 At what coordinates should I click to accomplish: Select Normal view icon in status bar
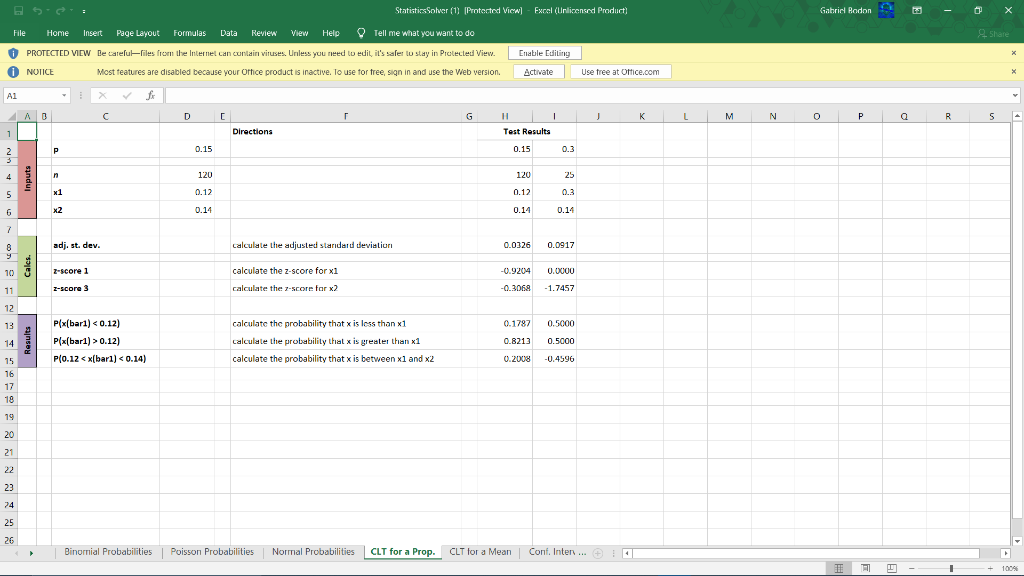838,568
